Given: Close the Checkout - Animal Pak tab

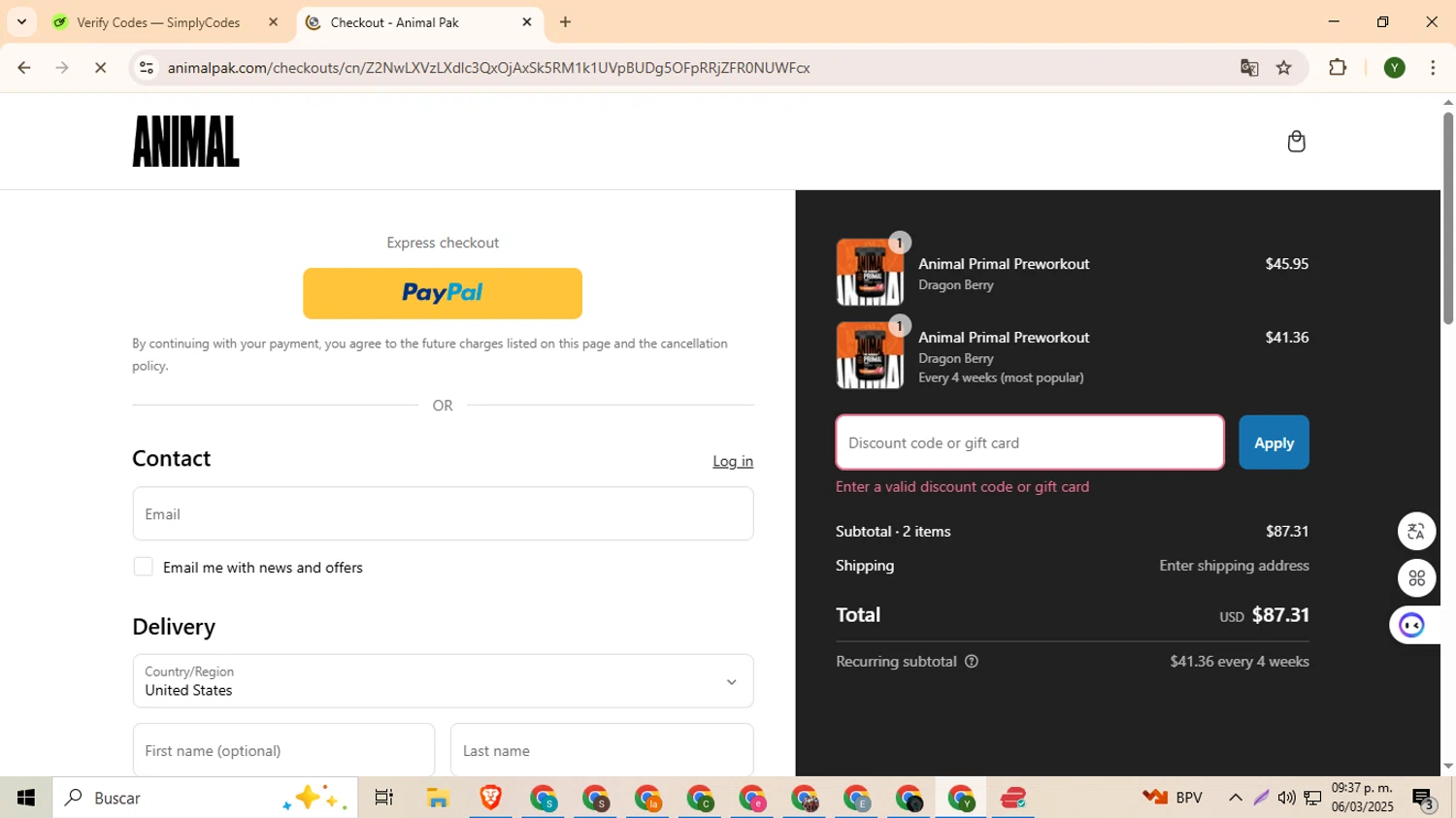Looking at the screenshot, I should tap(527, 21).
